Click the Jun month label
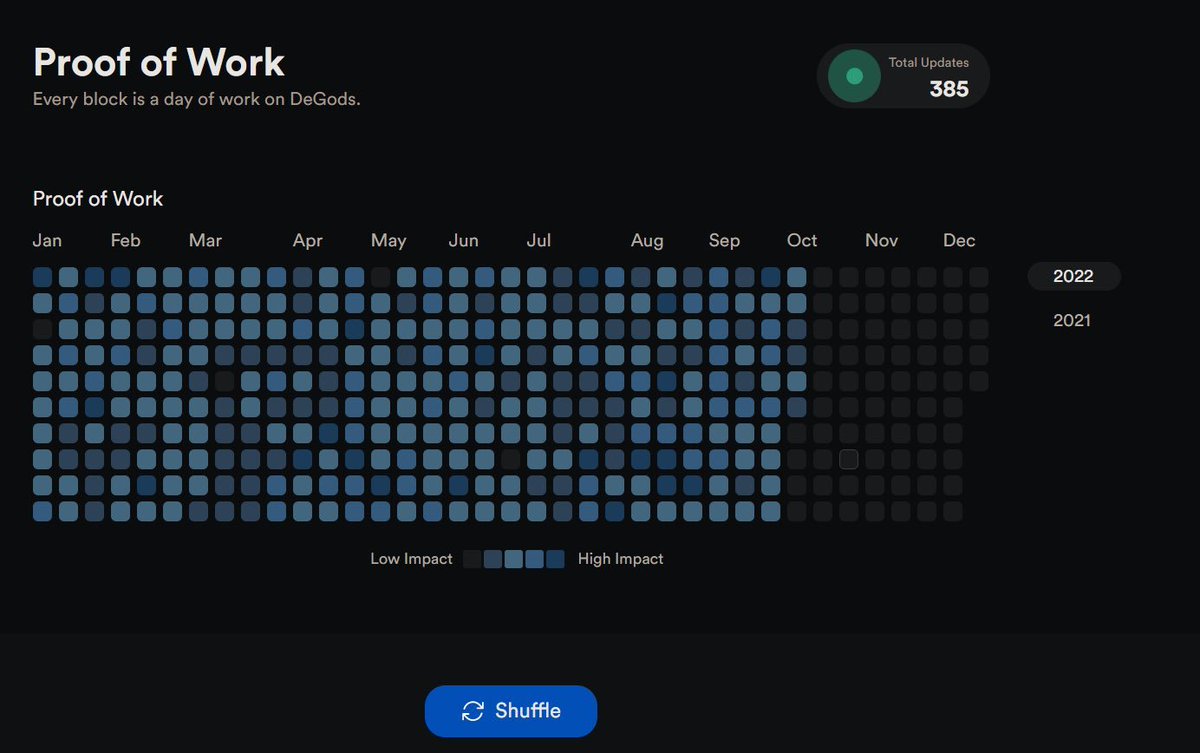Image resolution: width=1200 pixels, height=753 pixels. [463, 240]
